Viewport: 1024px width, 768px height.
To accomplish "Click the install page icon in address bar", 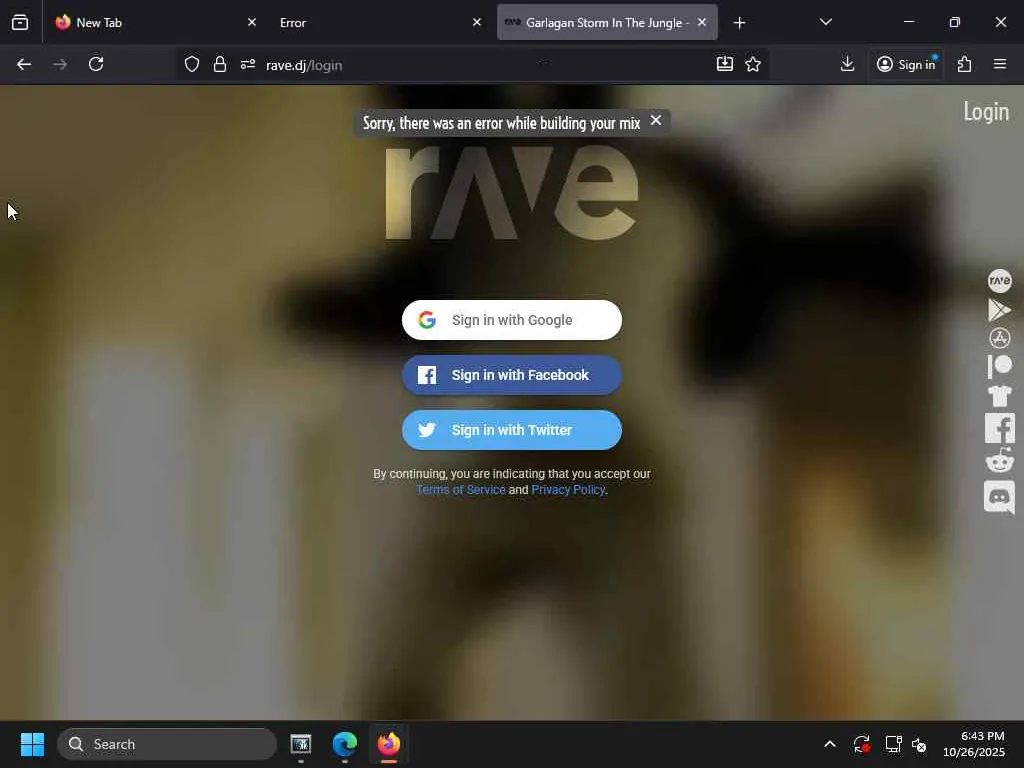I will pos(724,64).
